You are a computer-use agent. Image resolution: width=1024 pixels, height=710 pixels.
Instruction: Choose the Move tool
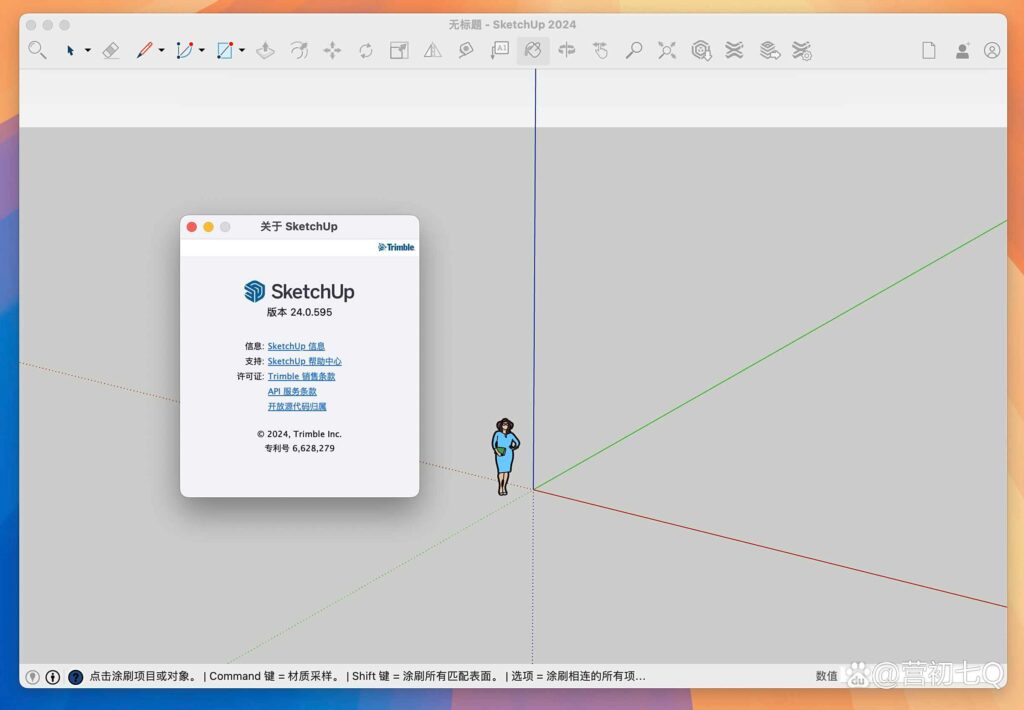click(332, 50)
